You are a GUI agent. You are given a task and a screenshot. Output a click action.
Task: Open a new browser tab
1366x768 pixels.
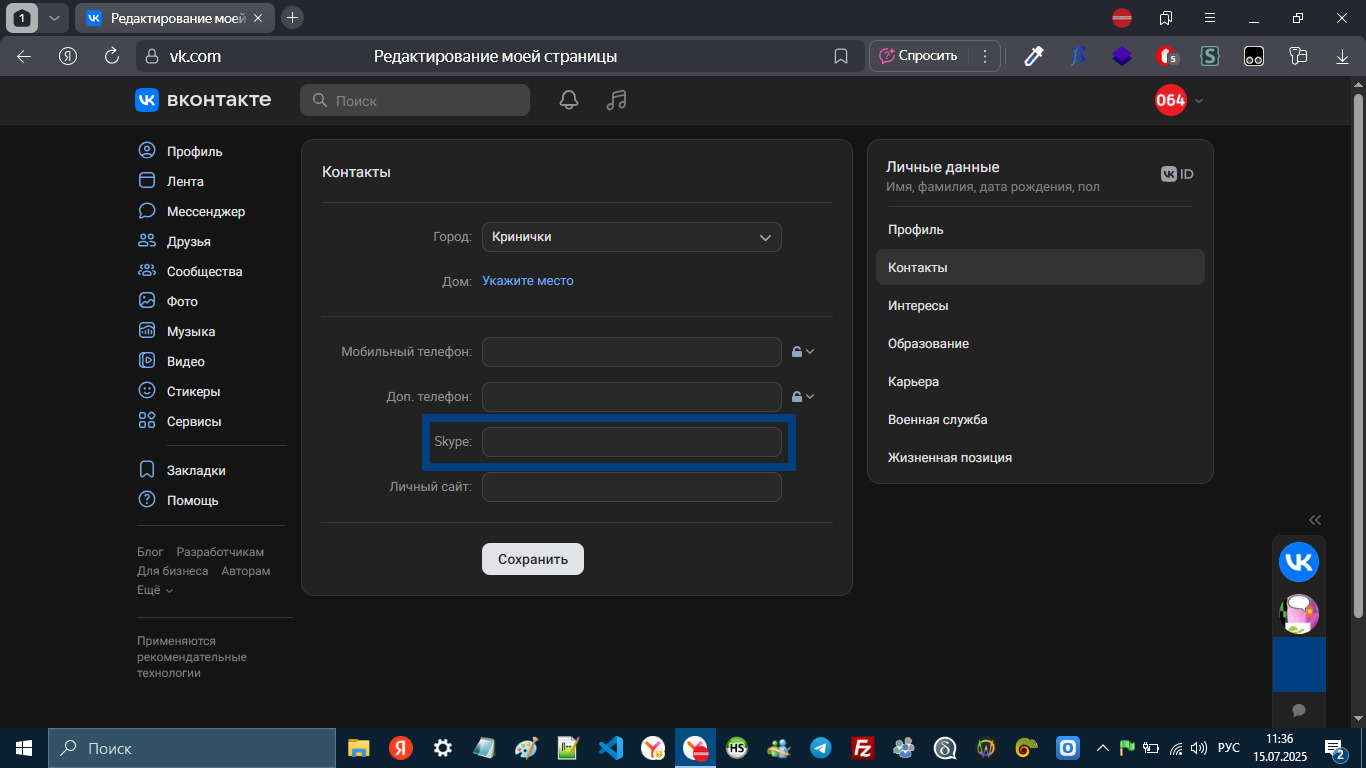(x=292, y=18)
